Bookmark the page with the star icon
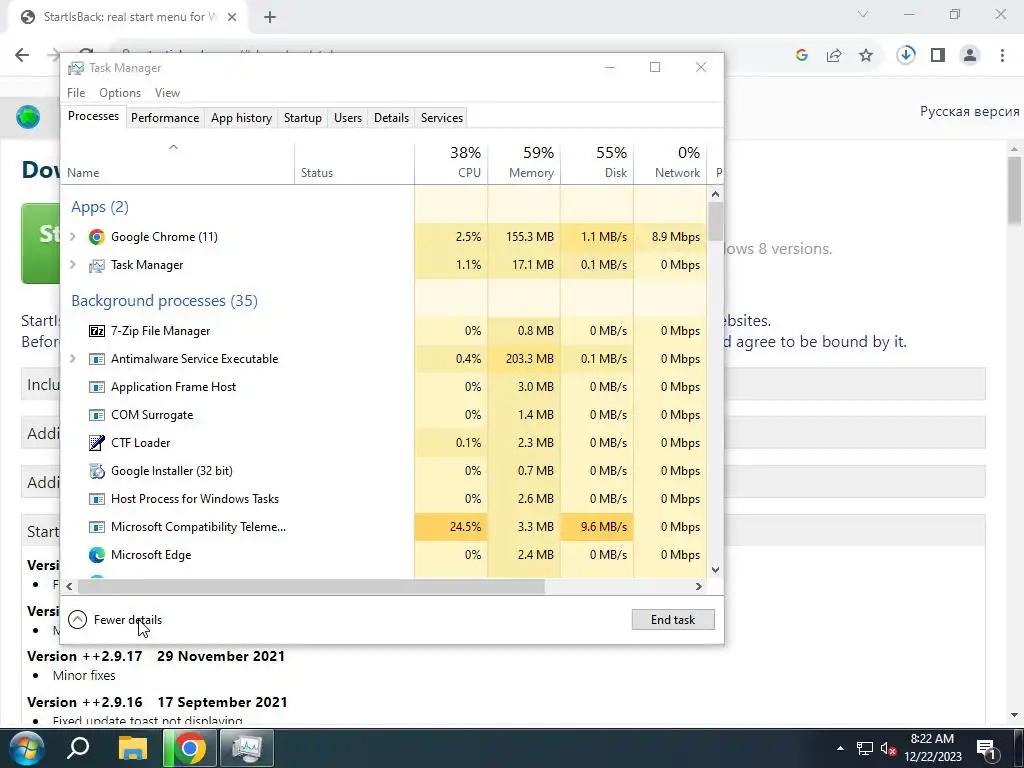The image size is (1024, 768). tap(866, 56)
